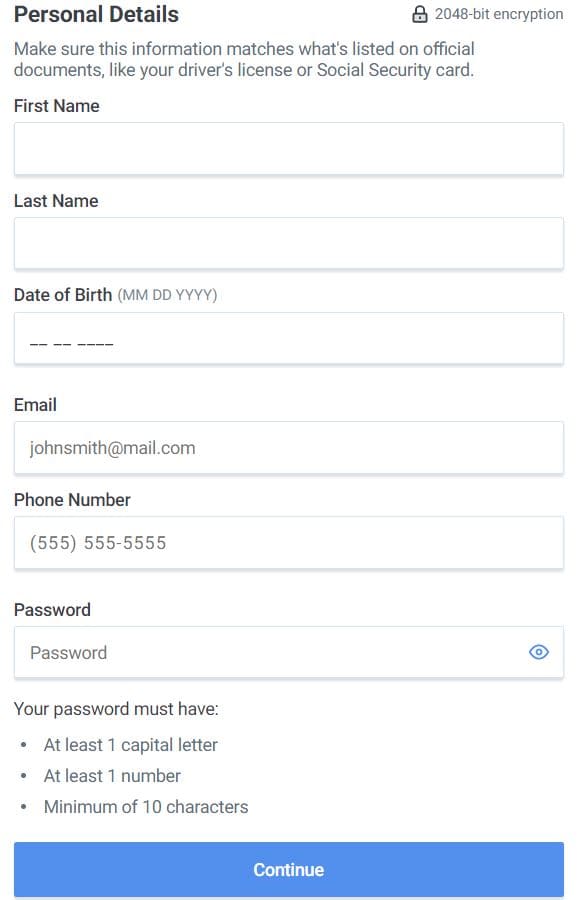This screenshot has height=900, width=578.
Task: Click the Last Name input field
Action: coord(289,243)
